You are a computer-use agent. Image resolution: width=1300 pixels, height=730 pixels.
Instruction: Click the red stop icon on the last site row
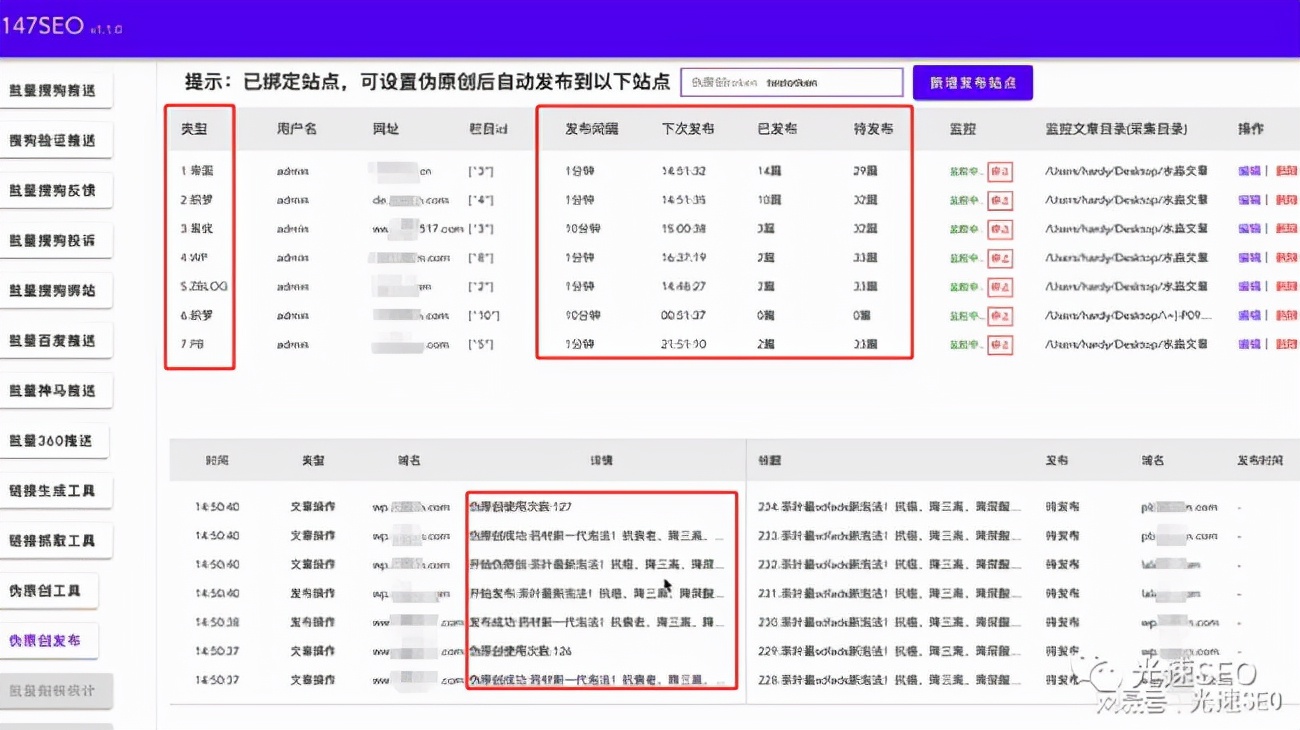click(x=998, y=343)
